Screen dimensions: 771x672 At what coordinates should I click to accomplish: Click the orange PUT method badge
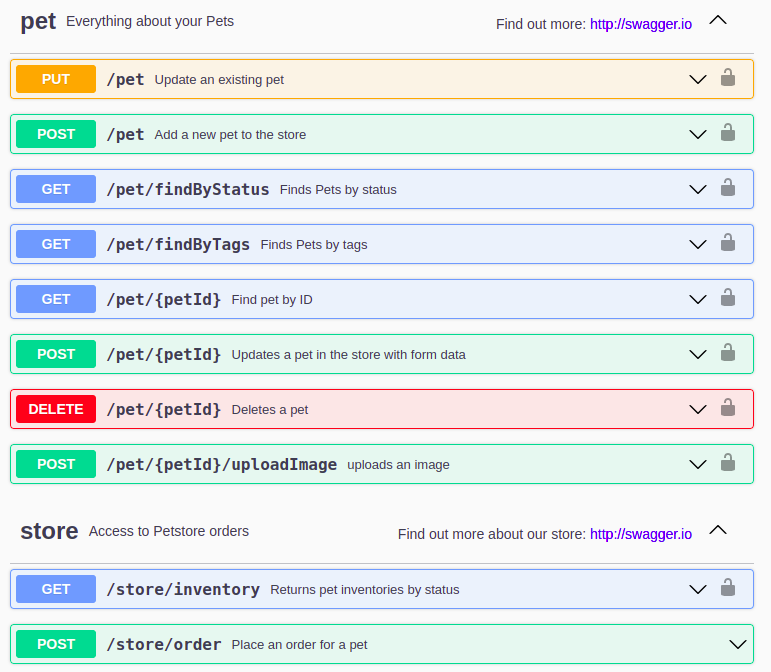click(56, 79)
